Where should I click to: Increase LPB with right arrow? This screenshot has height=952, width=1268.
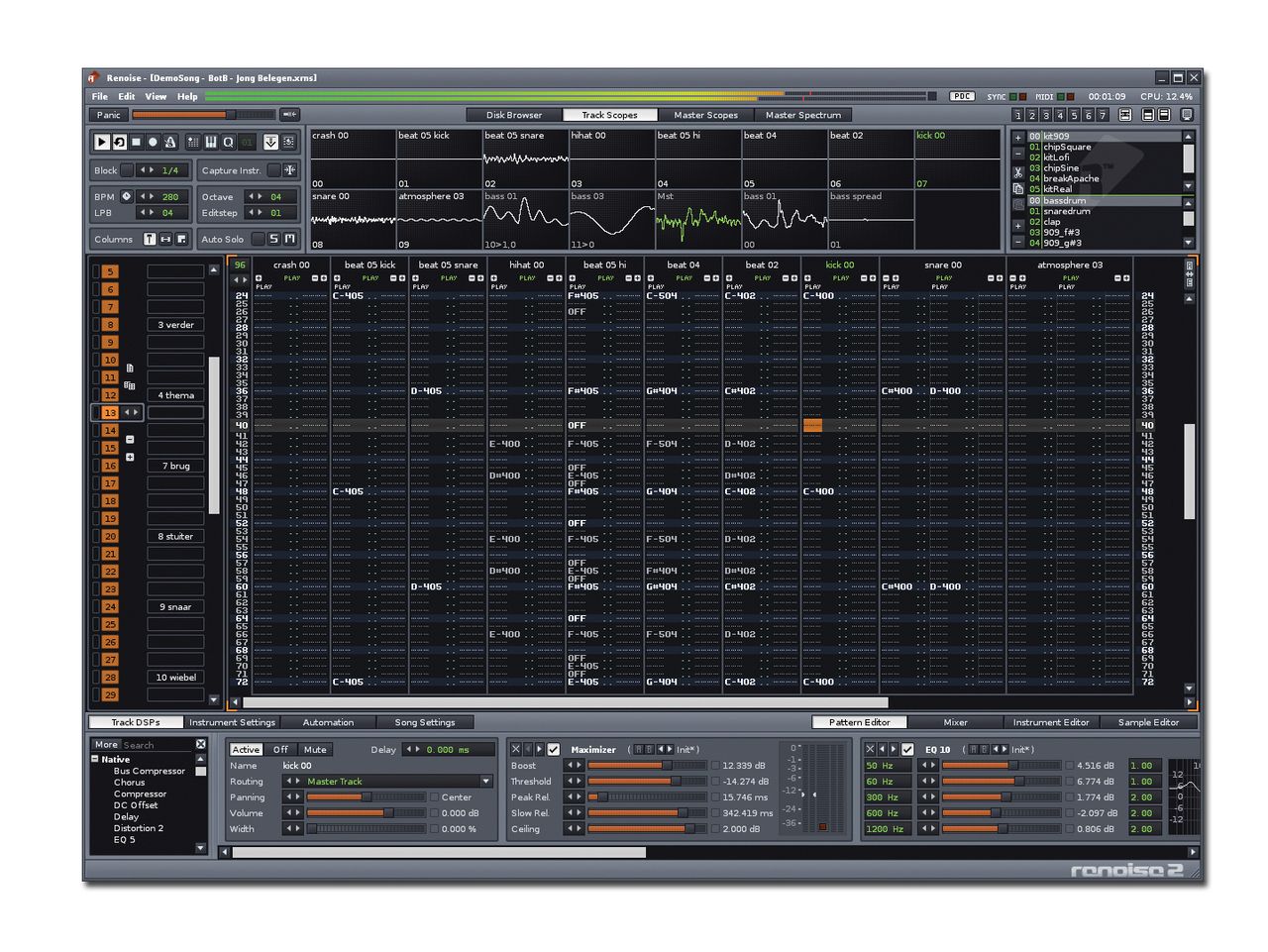[x=152, y=212]
